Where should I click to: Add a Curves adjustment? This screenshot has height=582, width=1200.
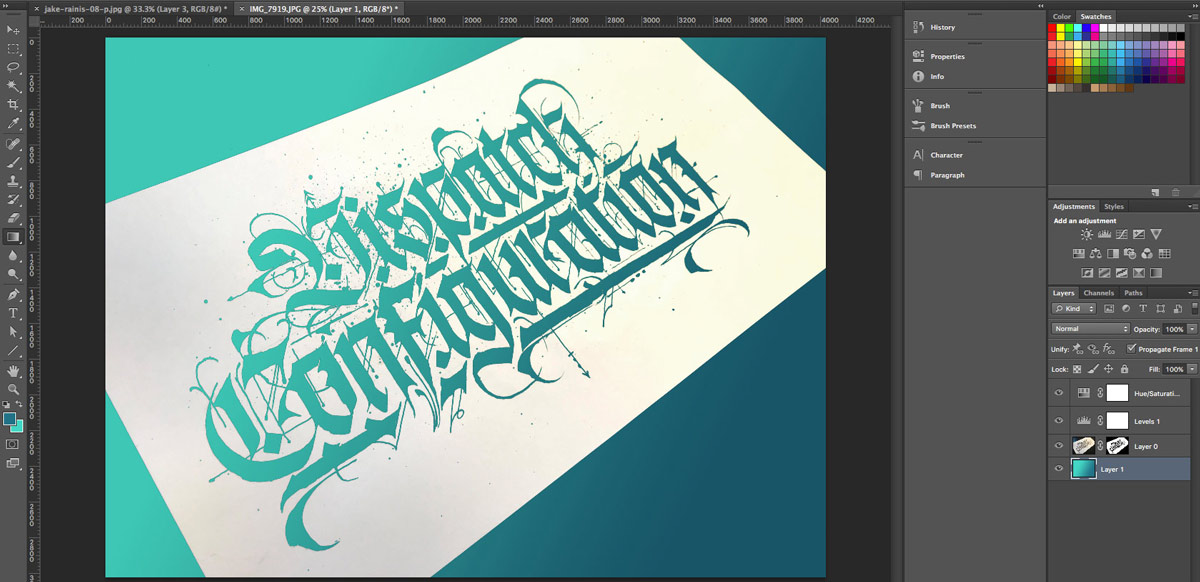tap(1121, 234)
